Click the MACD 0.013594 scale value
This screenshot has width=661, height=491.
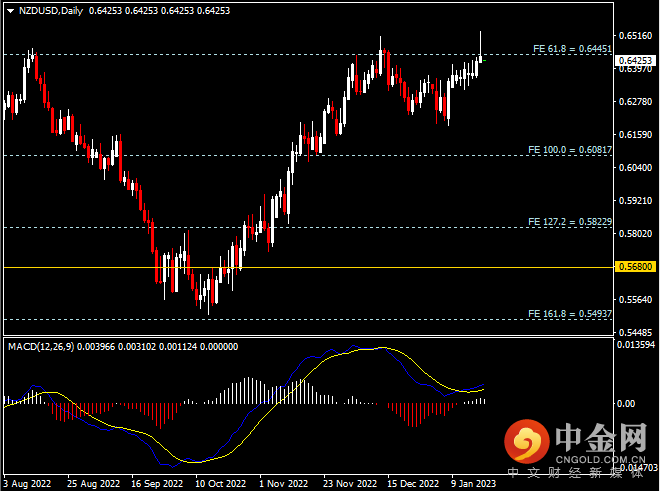[x=638, y=346]
